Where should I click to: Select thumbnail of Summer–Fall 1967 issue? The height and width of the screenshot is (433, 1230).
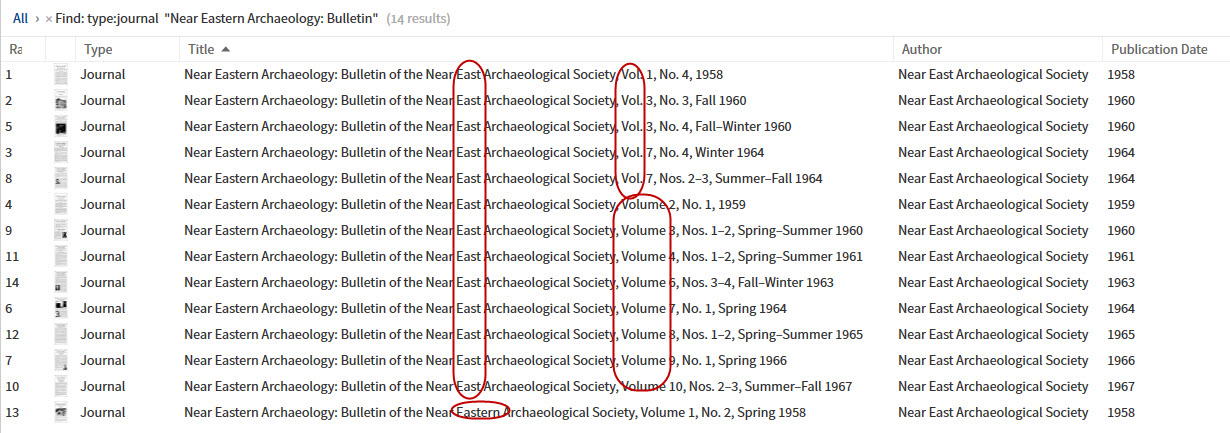[x=61, y=386]
